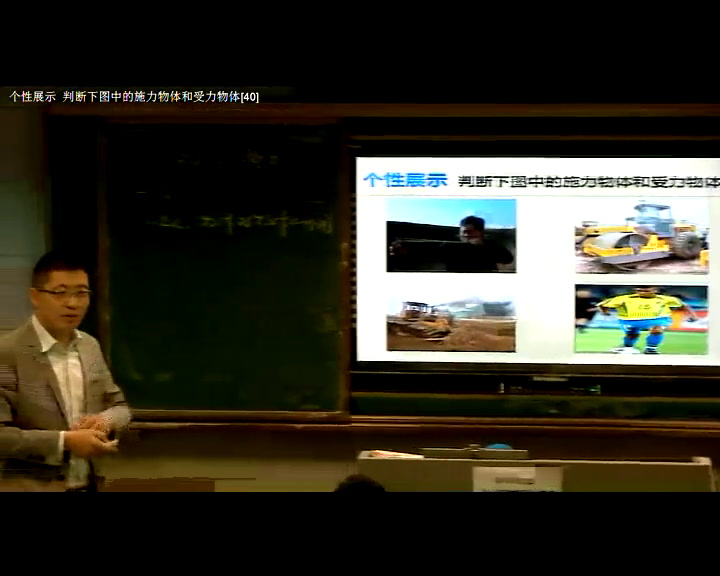Screen dimensions: 720x576
Task: Click the [40] counter in the title
Action: [x=250, y=97]
